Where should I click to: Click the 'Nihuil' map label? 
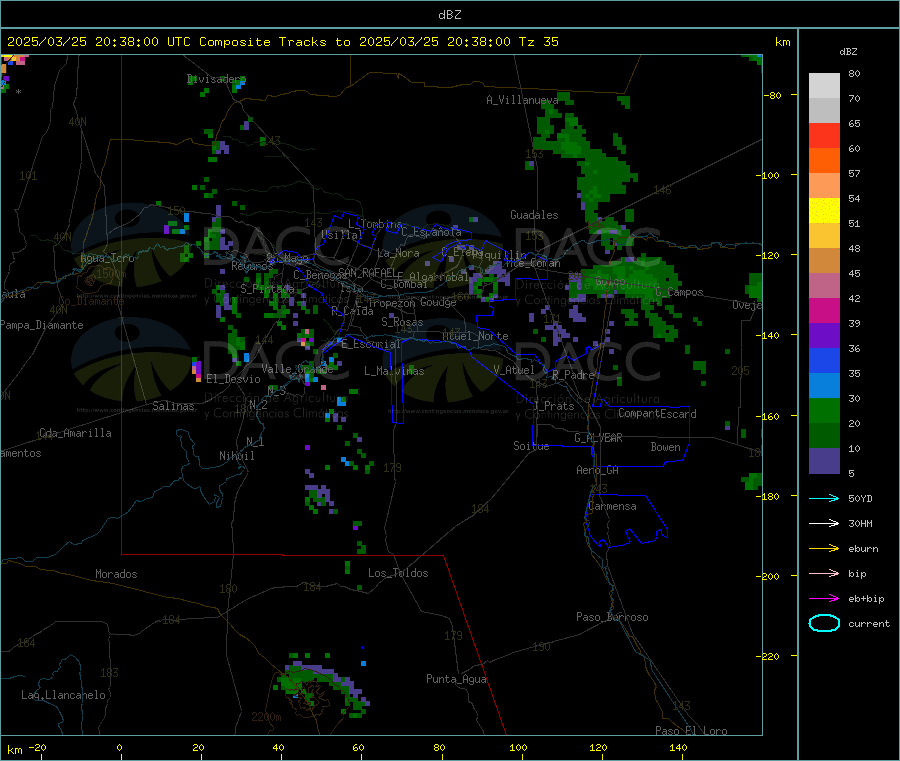point(237,456)
